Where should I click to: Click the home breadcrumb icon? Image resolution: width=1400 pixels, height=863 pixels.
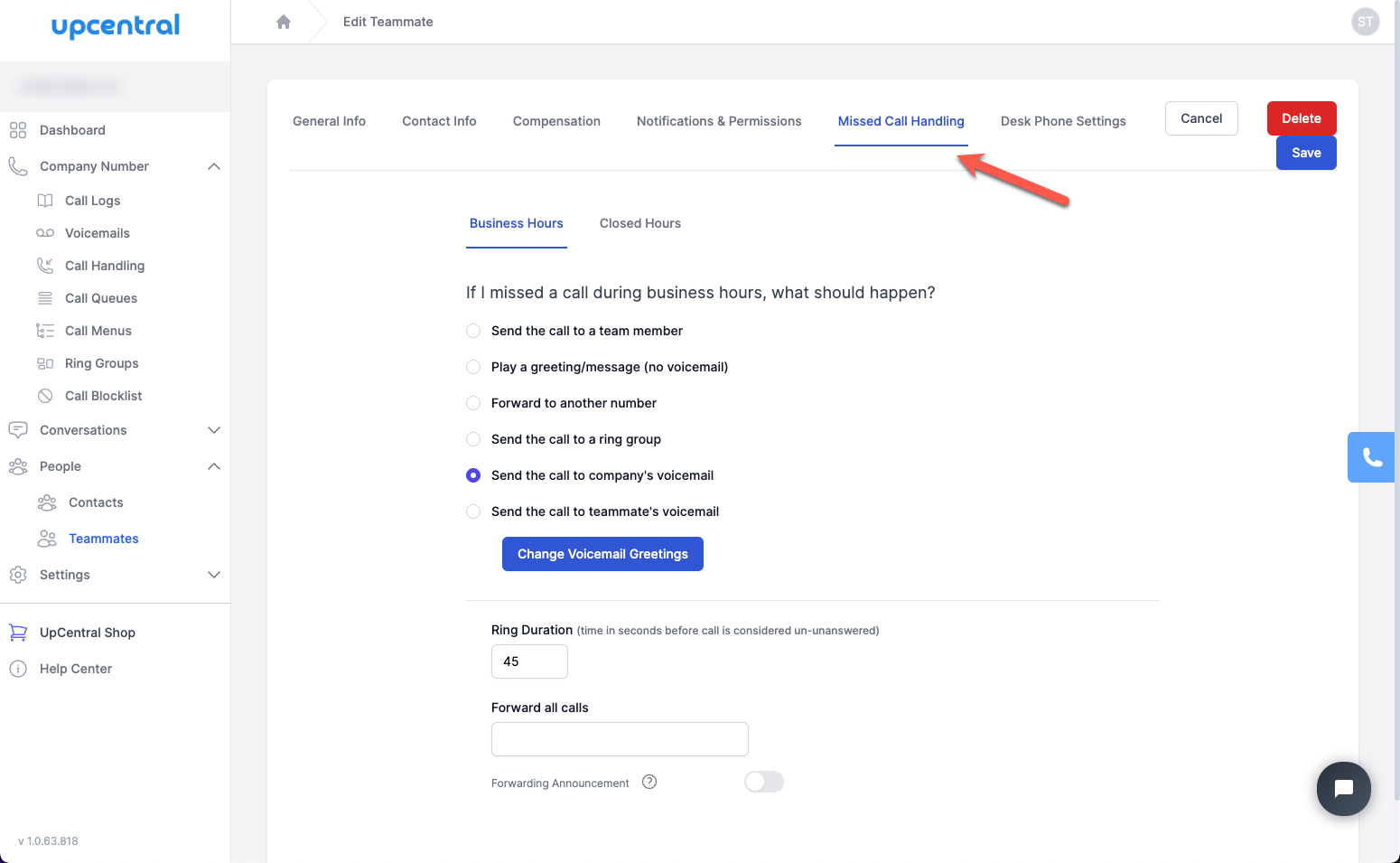tap(284, 22)
